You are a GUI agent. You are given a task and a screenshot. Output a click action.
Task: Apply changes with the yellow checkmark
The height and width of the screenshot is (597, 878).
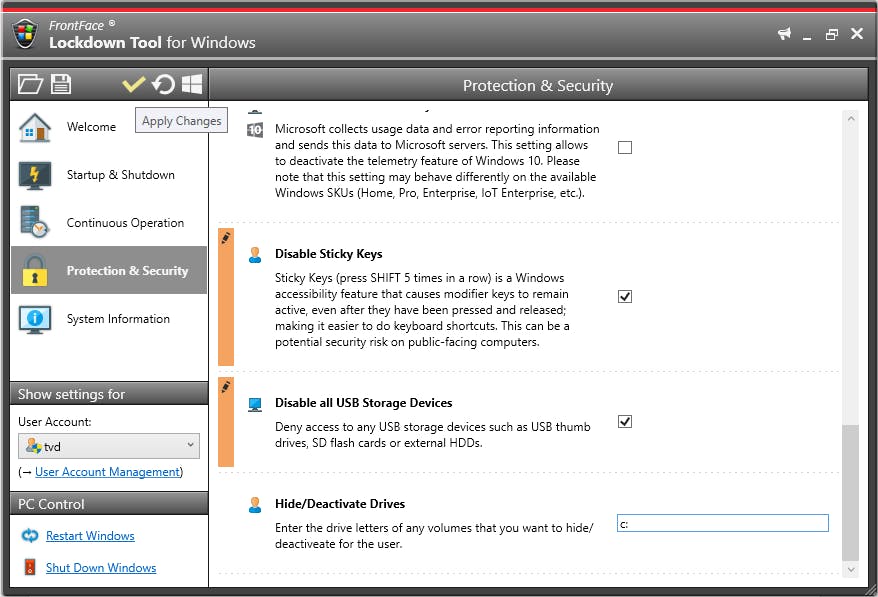pos(134,84)
